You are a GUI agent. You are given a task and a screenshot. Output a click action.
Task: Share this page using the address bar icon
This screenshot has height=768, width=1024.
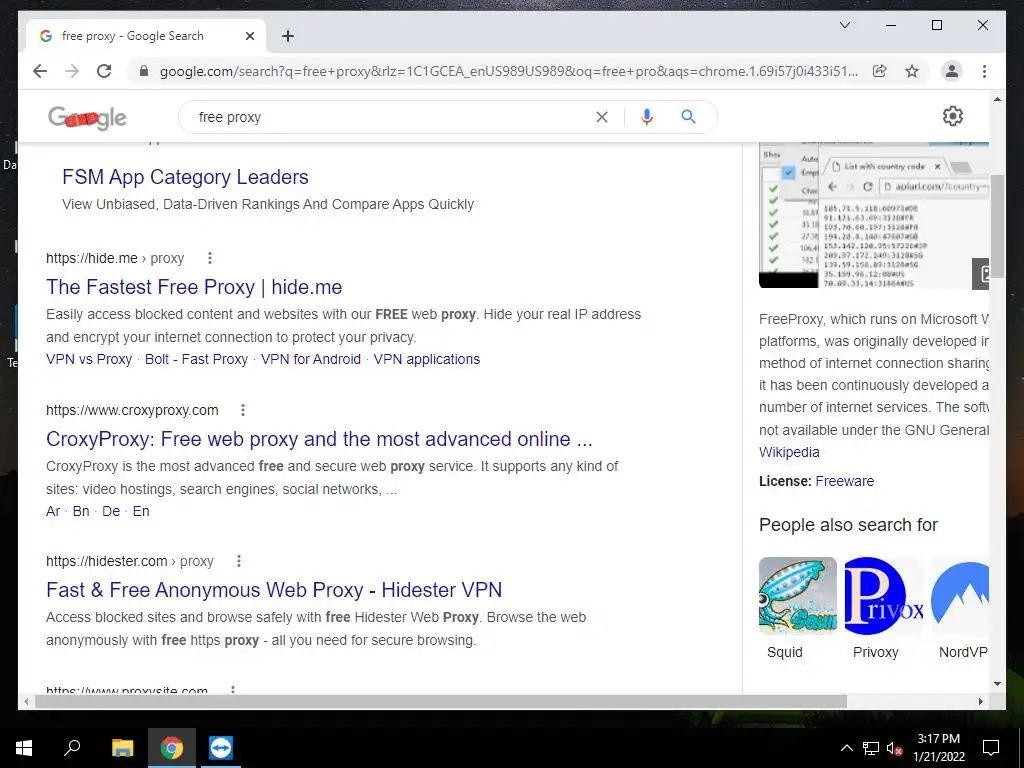(880, 71)
